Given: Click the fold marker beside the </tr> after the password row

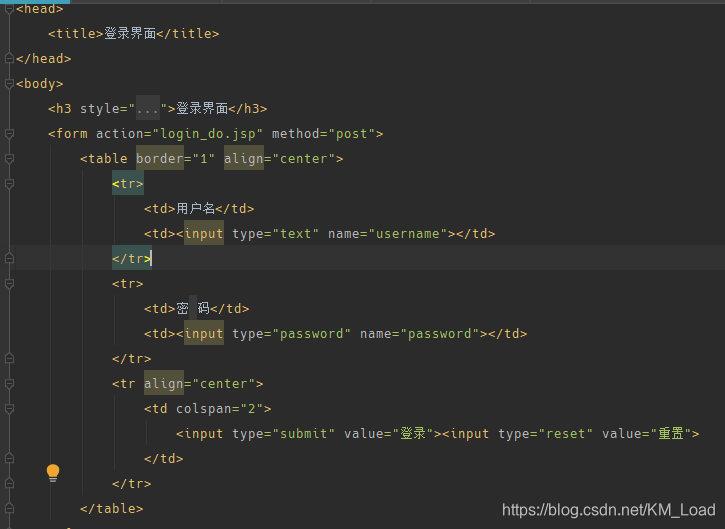Looking at the screenshot, I should (9, 358).
